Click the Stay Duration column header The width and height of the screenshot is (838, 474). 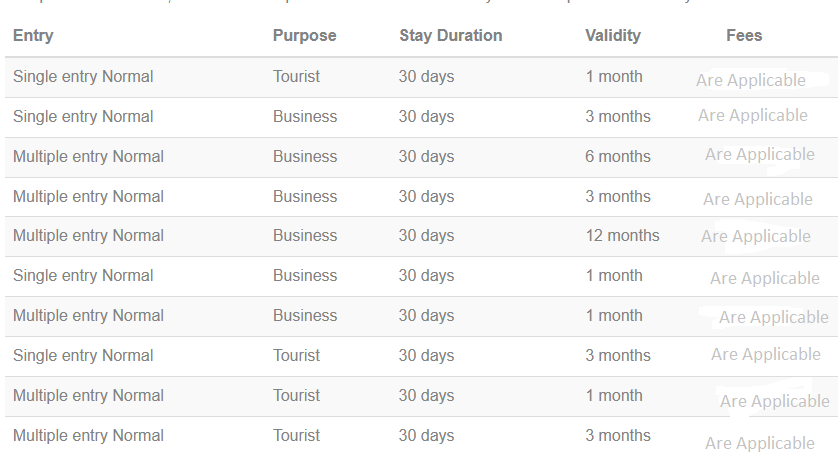pyautogui.click(x=450, y=36)
